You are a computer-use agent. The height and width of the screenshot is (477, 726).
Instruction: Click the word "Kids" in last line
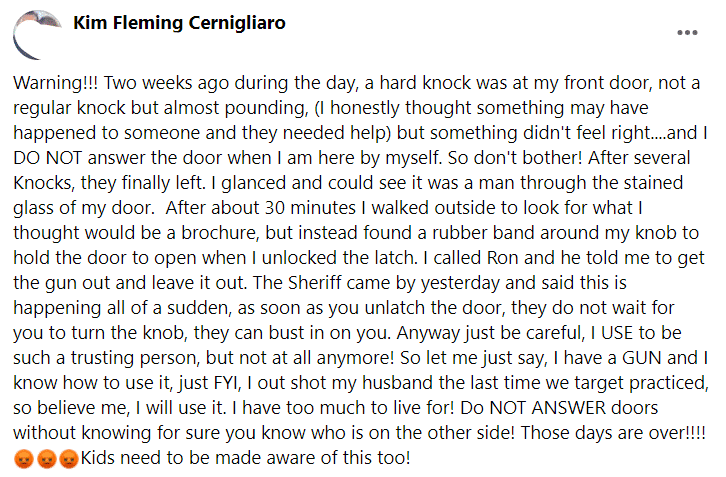tap(98, 458)
